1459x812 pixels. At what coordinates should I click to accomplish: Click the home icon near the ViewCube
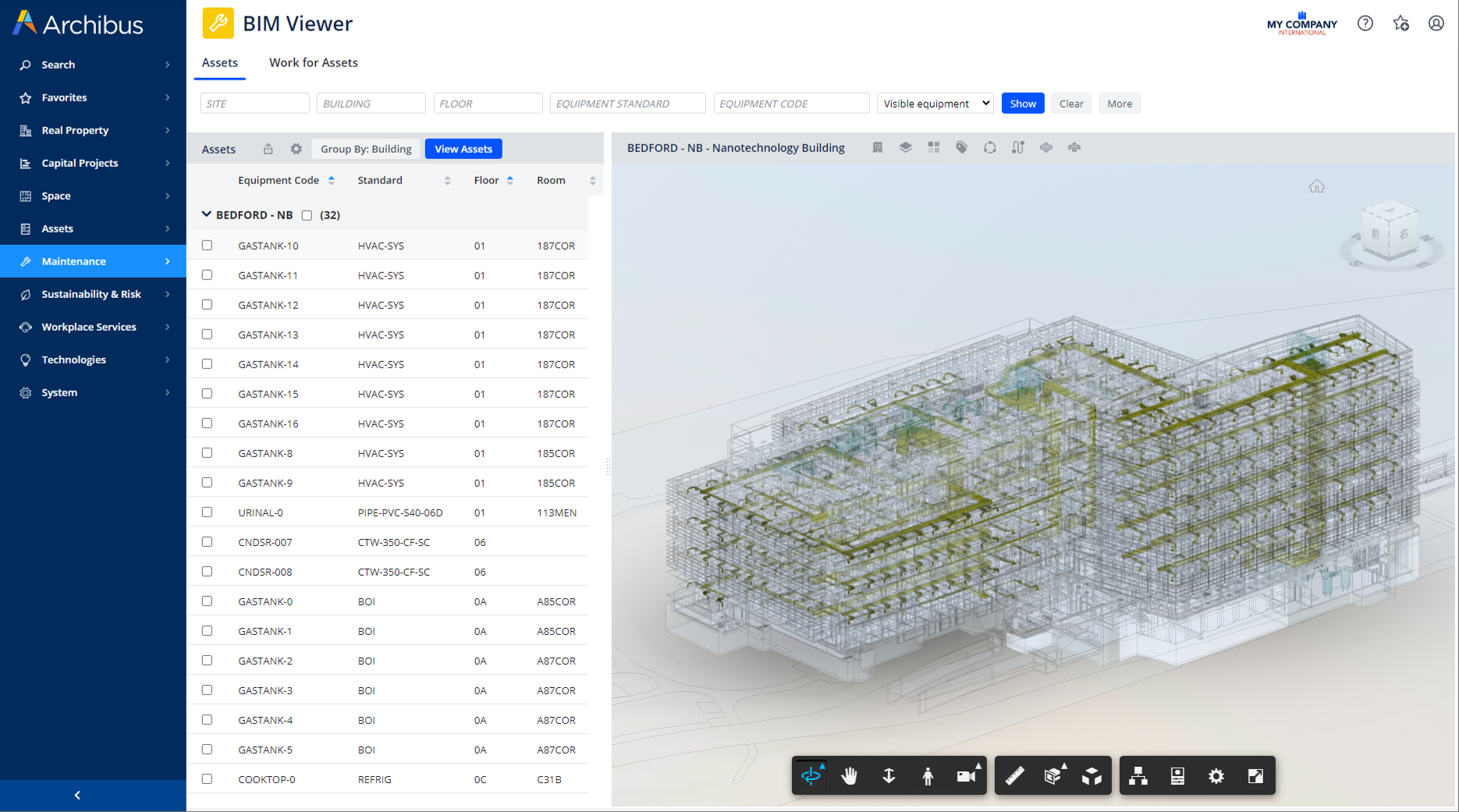coord(1317,186)
